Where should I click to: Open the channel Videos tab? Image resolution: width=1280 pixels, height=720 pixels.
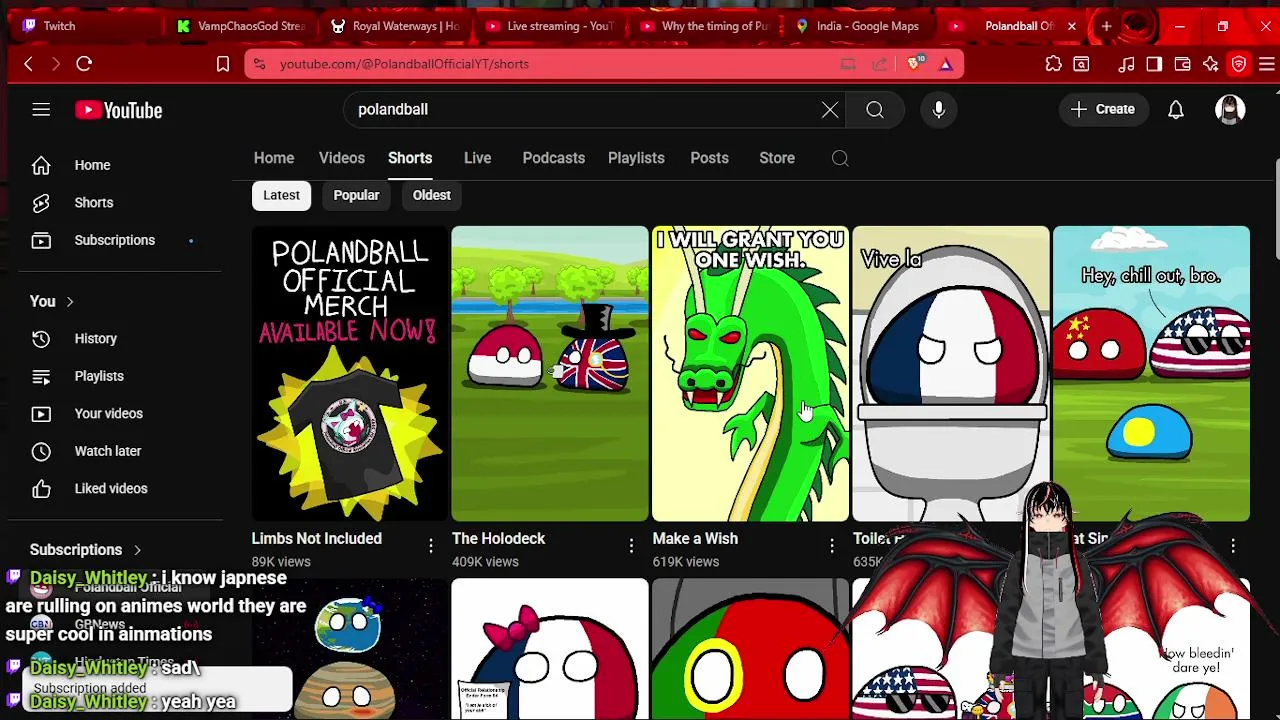342,158
